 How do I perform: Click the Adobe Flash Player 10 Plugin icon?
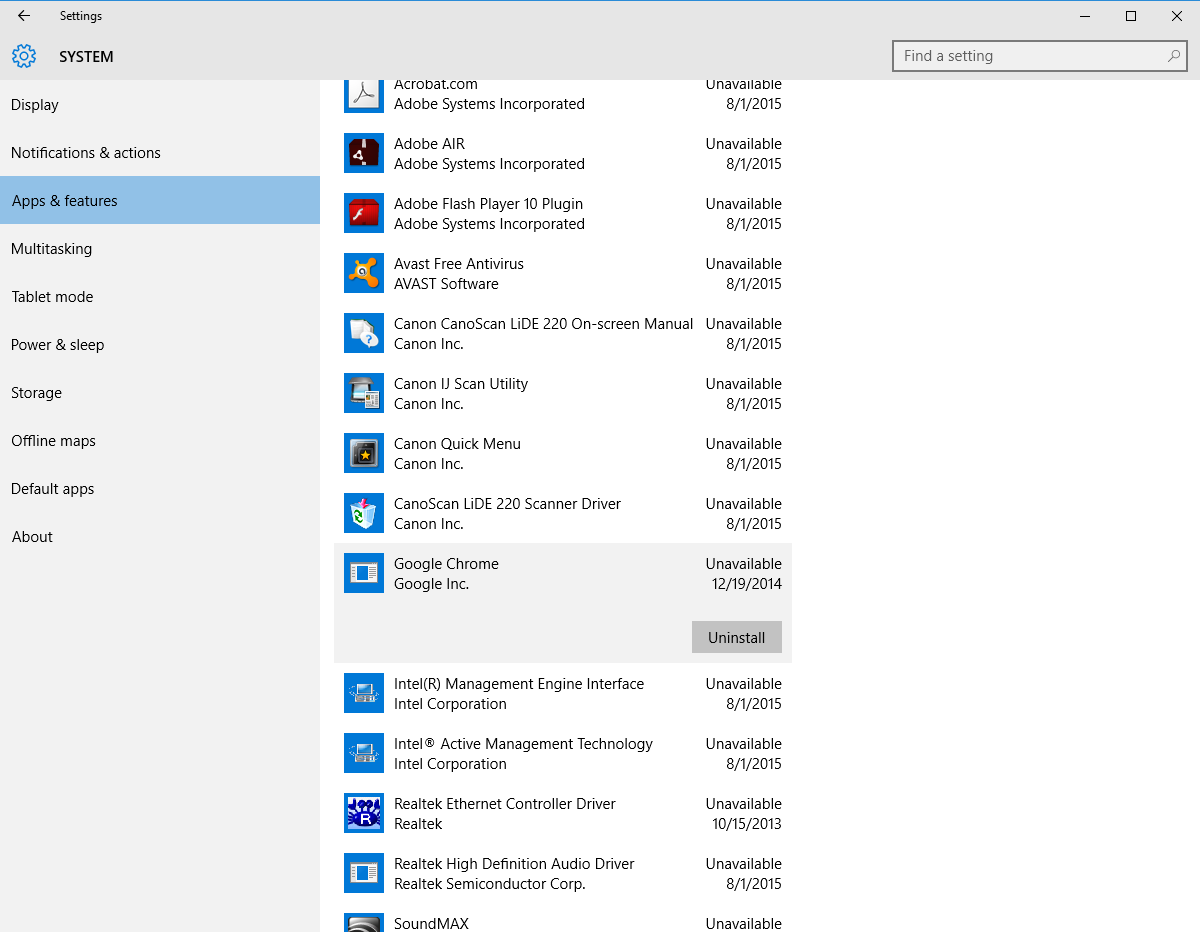pos(364,213)
